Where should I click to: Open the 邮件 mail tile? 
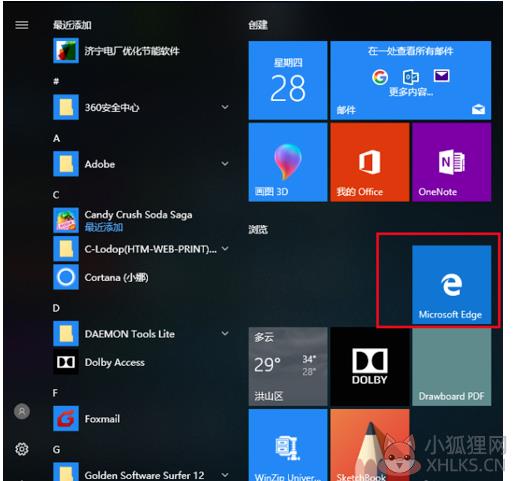coord(411,80)
